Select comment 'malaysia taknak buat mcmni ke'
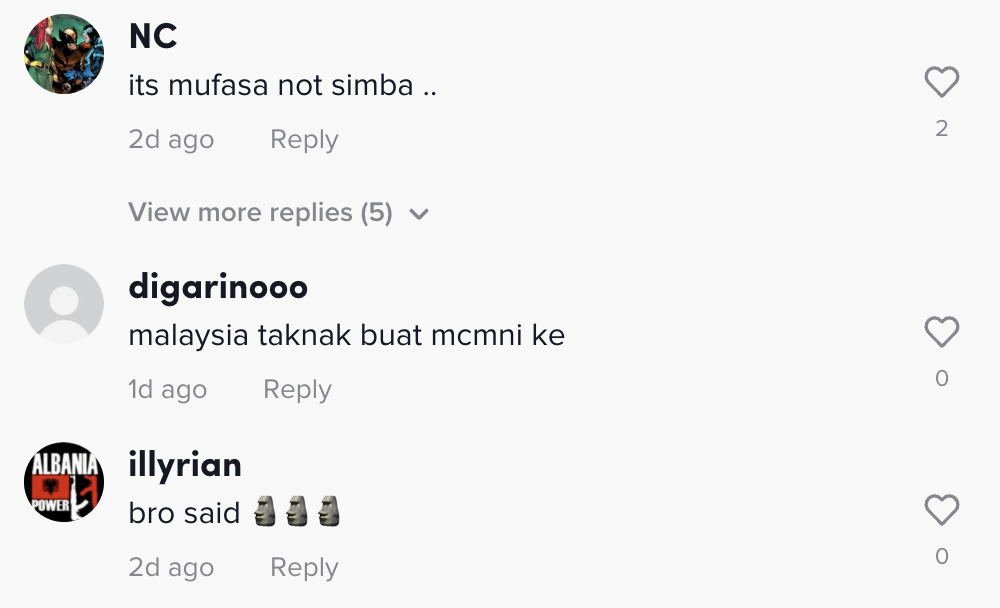 click(346, 336)
